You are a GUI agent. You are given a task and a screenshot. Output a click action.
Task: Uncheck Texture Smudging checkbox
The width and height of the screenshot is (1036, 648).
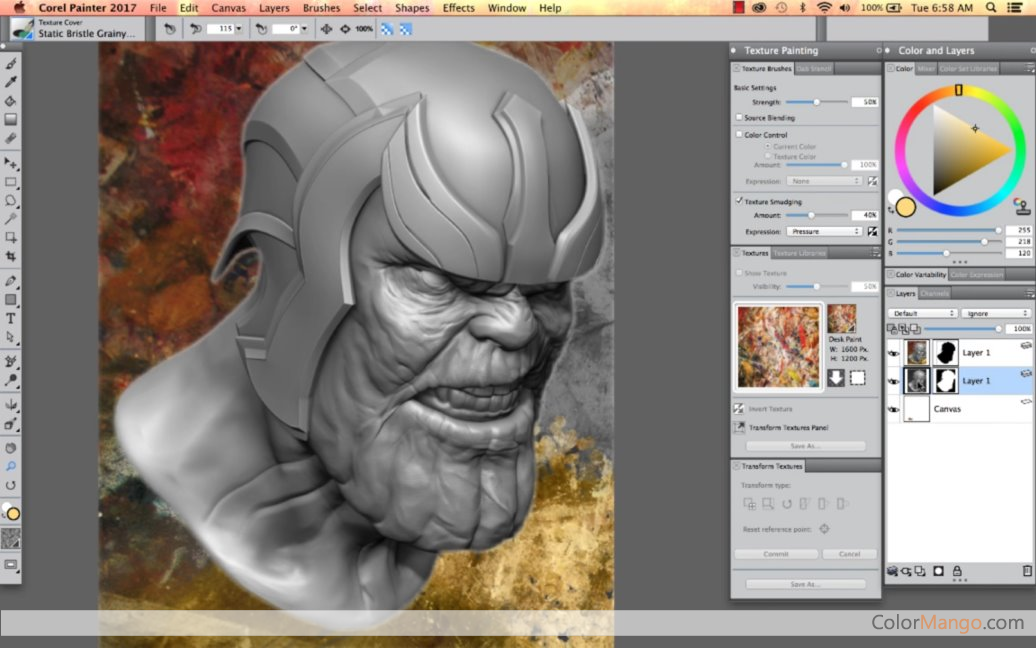click(739, 201)
